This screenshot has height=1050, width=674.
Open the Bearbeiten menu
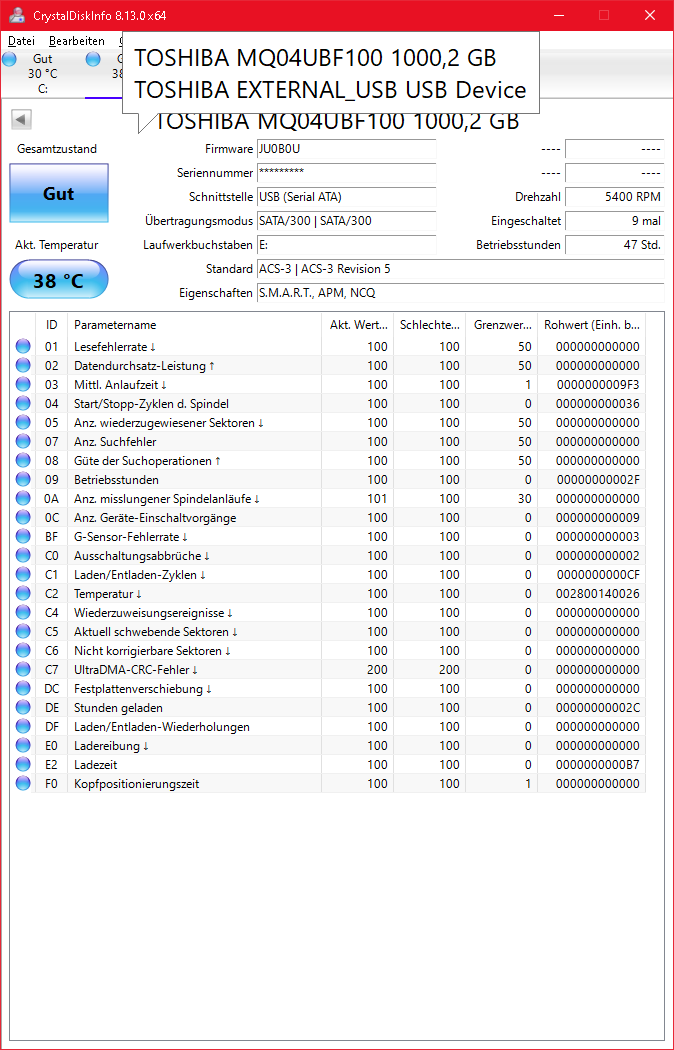click(77, 41)
